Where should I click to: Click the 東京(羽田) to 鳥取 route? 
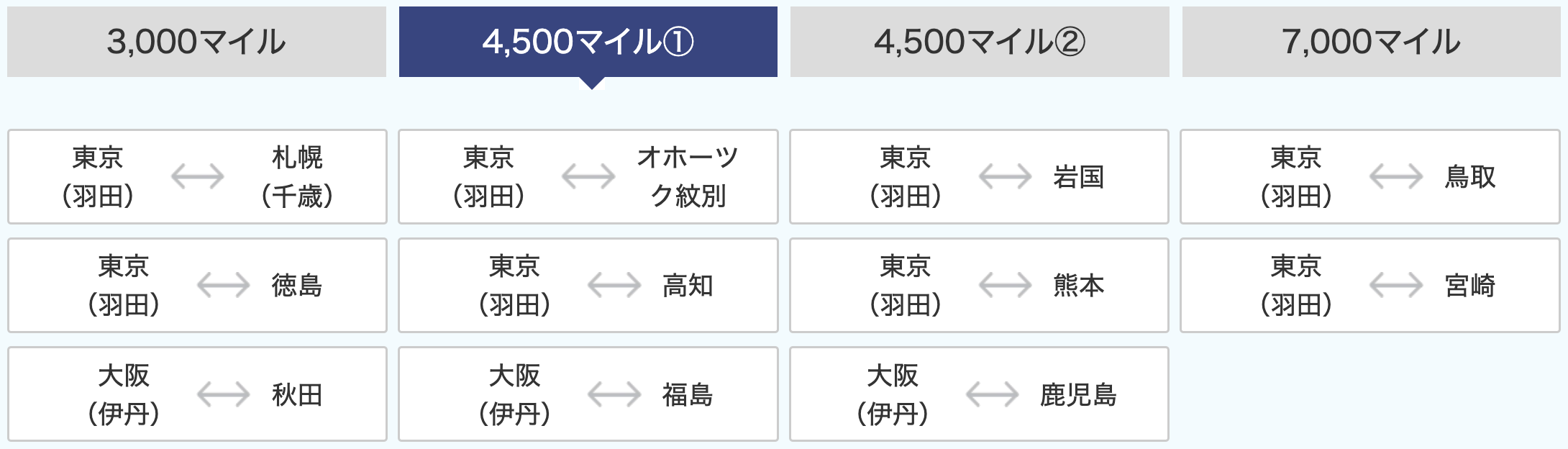coord(1370,177)
